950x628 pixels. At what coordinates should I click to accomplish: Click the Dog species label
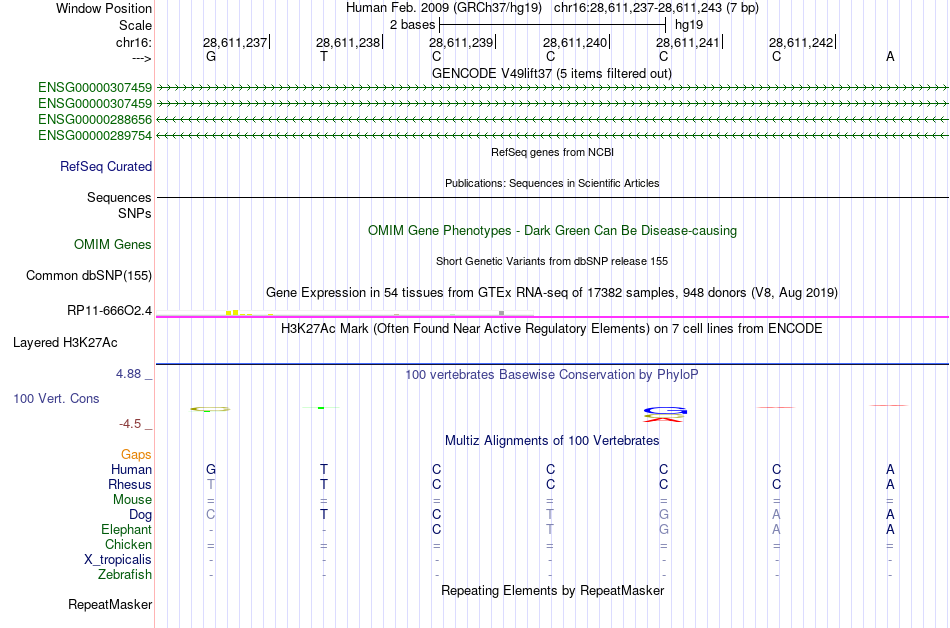[140, 515]
